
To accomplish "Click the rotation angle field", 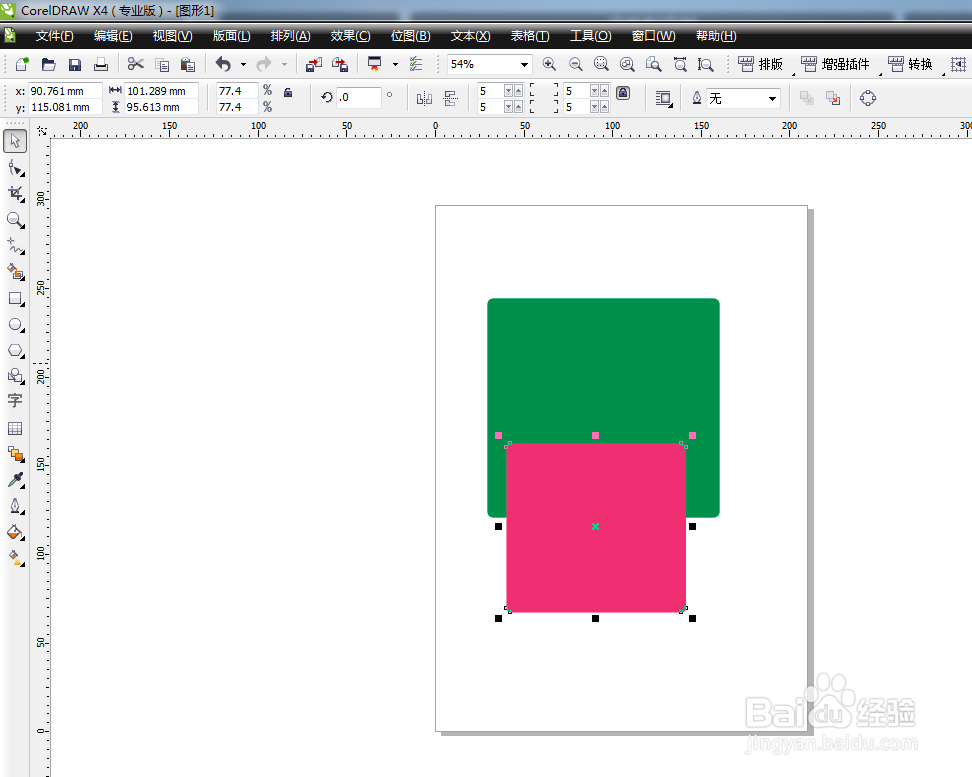I will point(358,97).
